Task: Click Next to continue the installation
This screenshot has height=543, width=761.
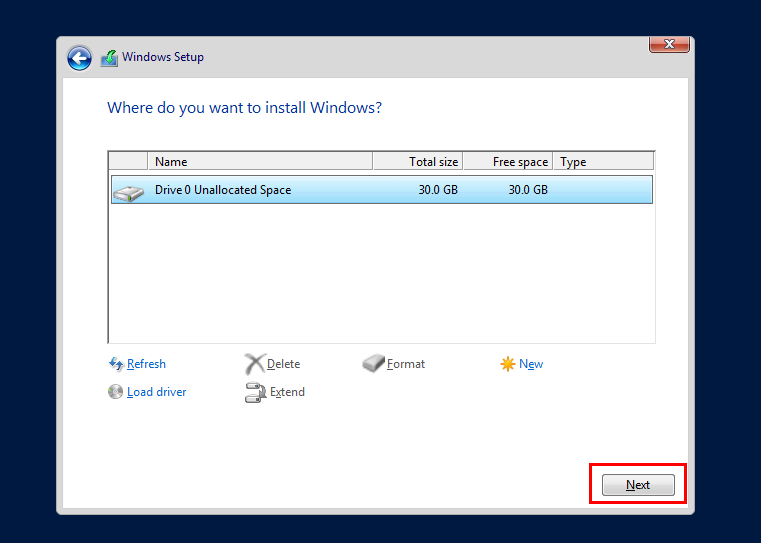Action: coord(638,485)
